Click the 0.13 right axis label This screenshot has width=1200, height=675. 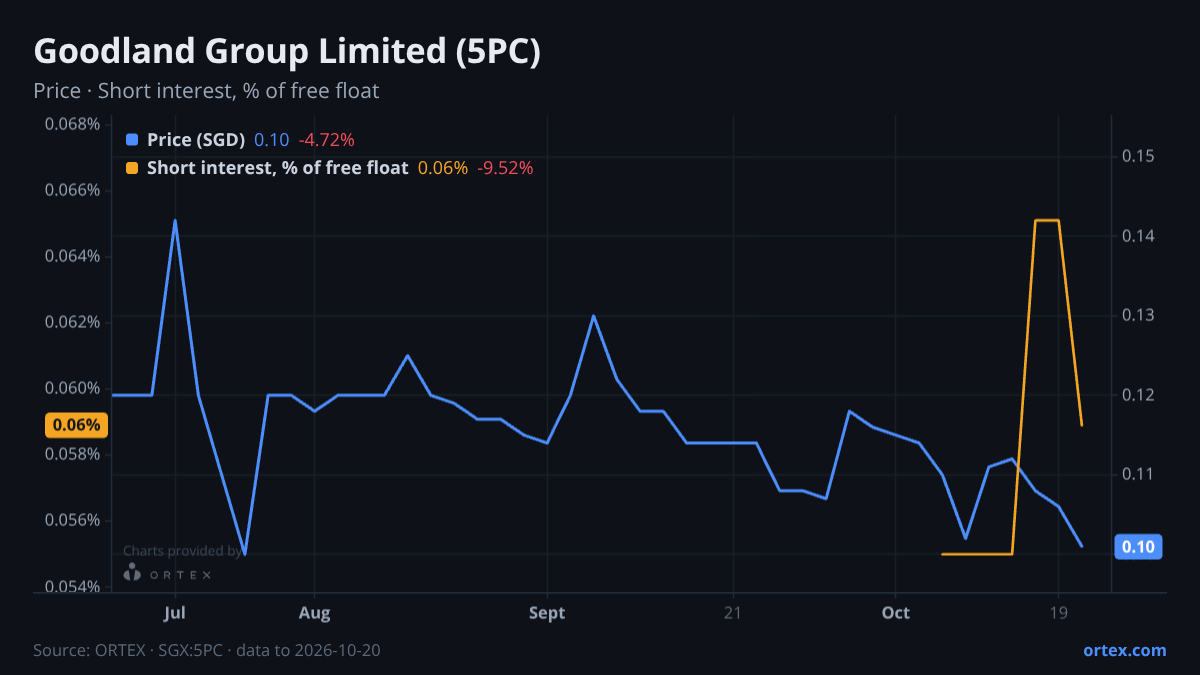pos(1138,315)
